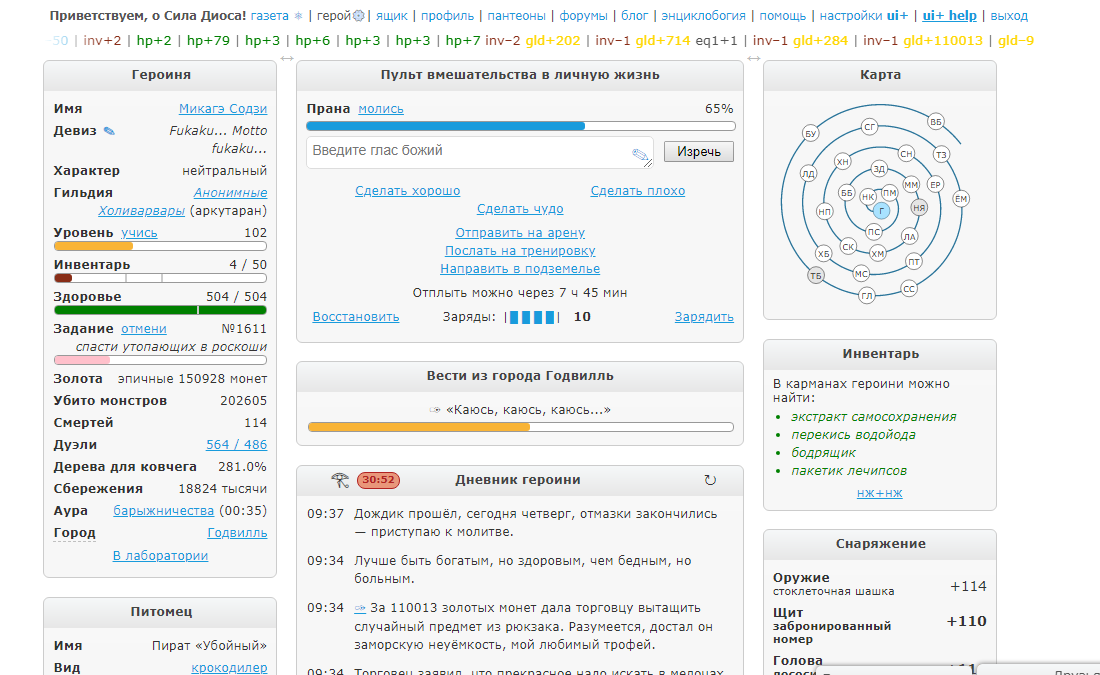
Task: Refresh the Дневник героини diary panel
Action: tap(710, 480)
